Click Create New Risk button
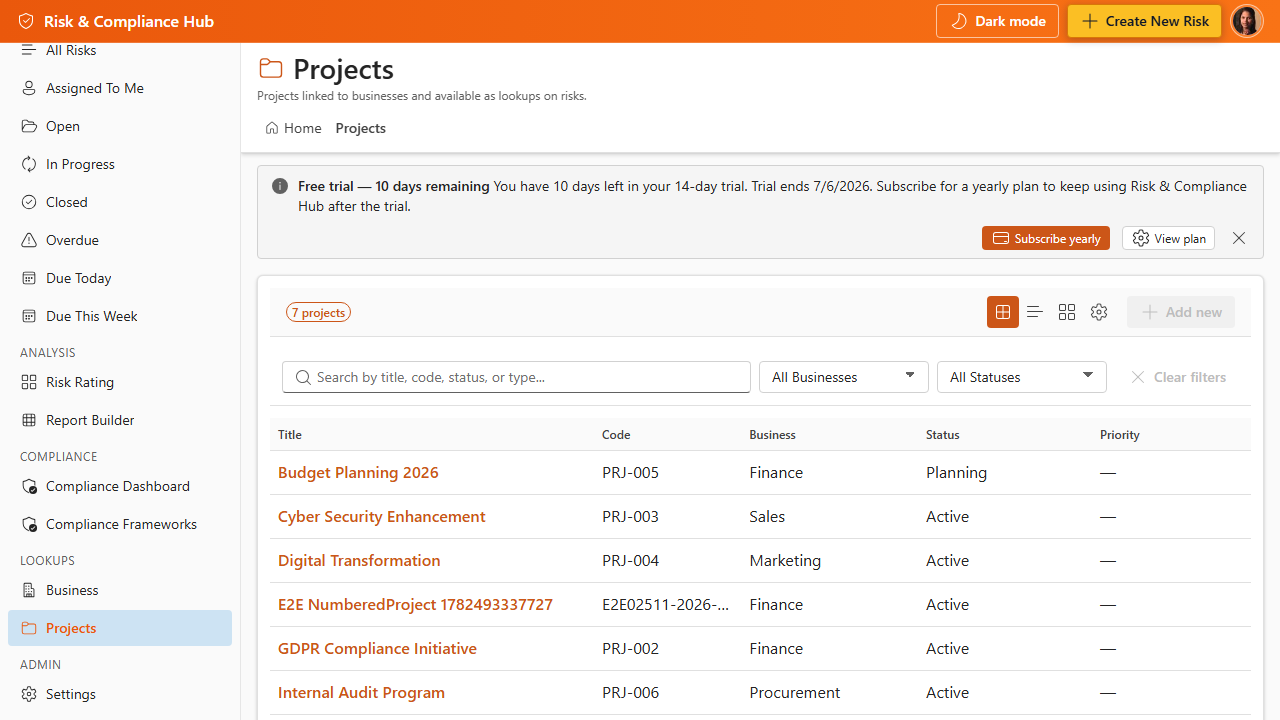The height and width of the screenshot is (720, 1280). point(1144,21)
